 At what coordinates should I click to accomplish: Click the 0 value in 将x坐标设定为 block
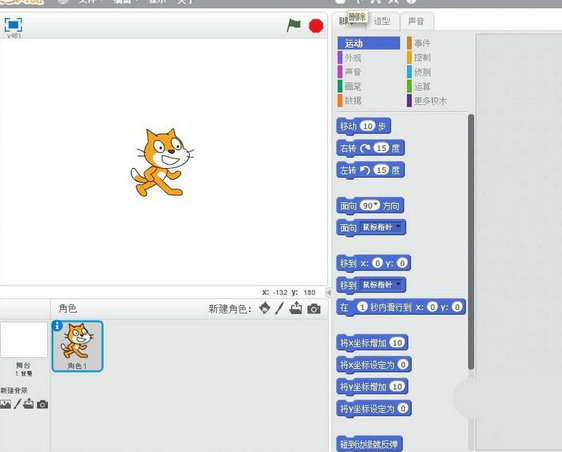coord(403,365)
